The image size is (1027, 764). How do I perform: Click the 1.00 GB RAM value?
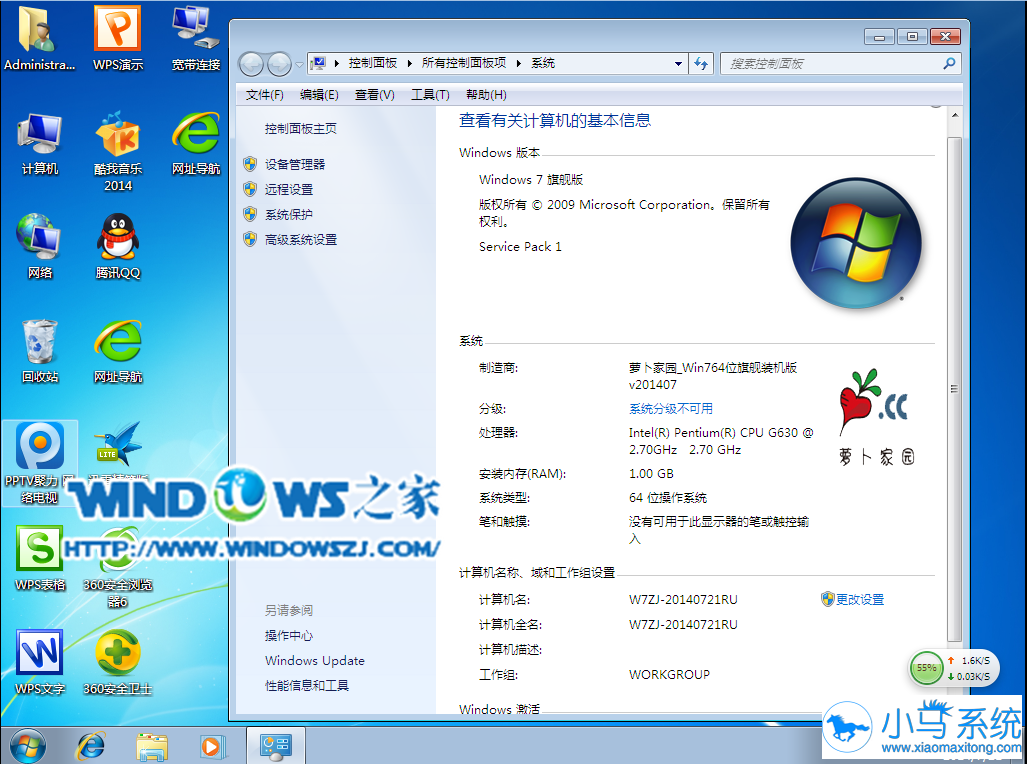click(651, 474)
